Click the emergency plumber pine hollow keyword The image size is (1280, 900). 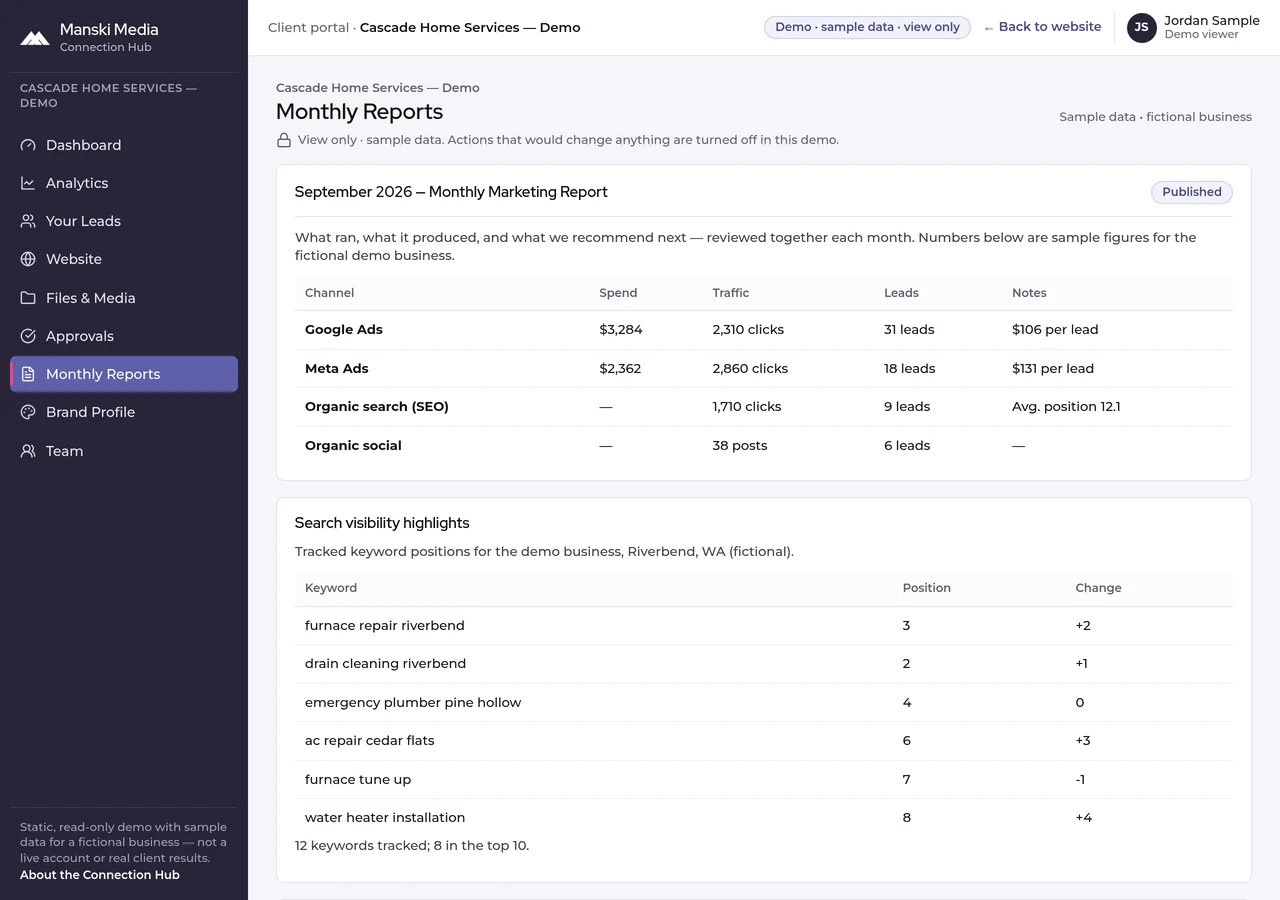point(413,702)
